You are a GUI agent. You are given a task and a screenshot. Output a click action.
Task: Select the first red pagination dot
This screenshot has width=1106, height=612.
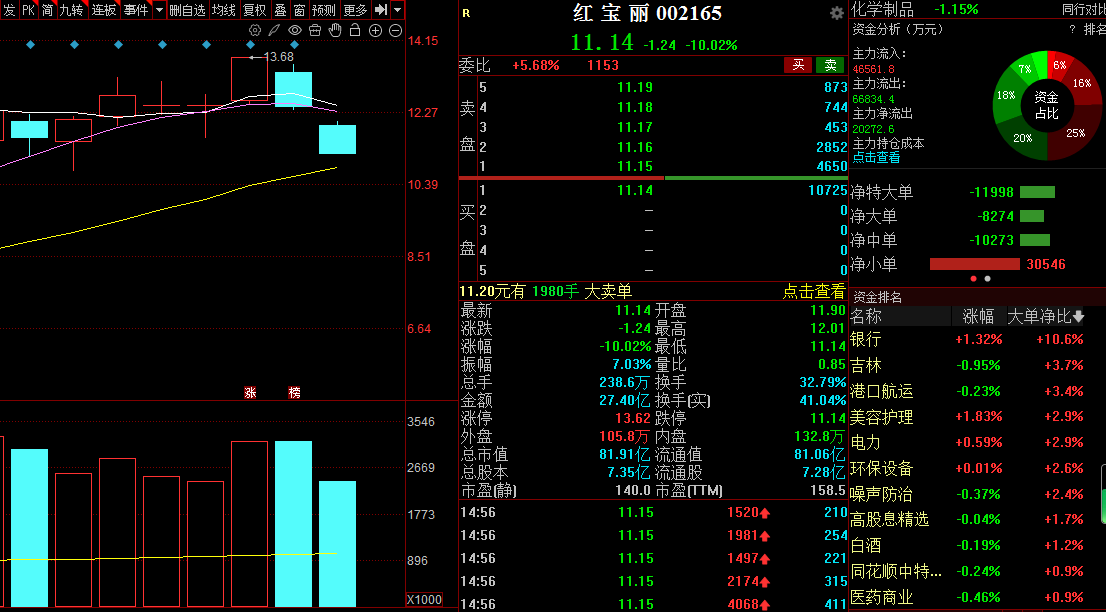(x=974, y=279)
